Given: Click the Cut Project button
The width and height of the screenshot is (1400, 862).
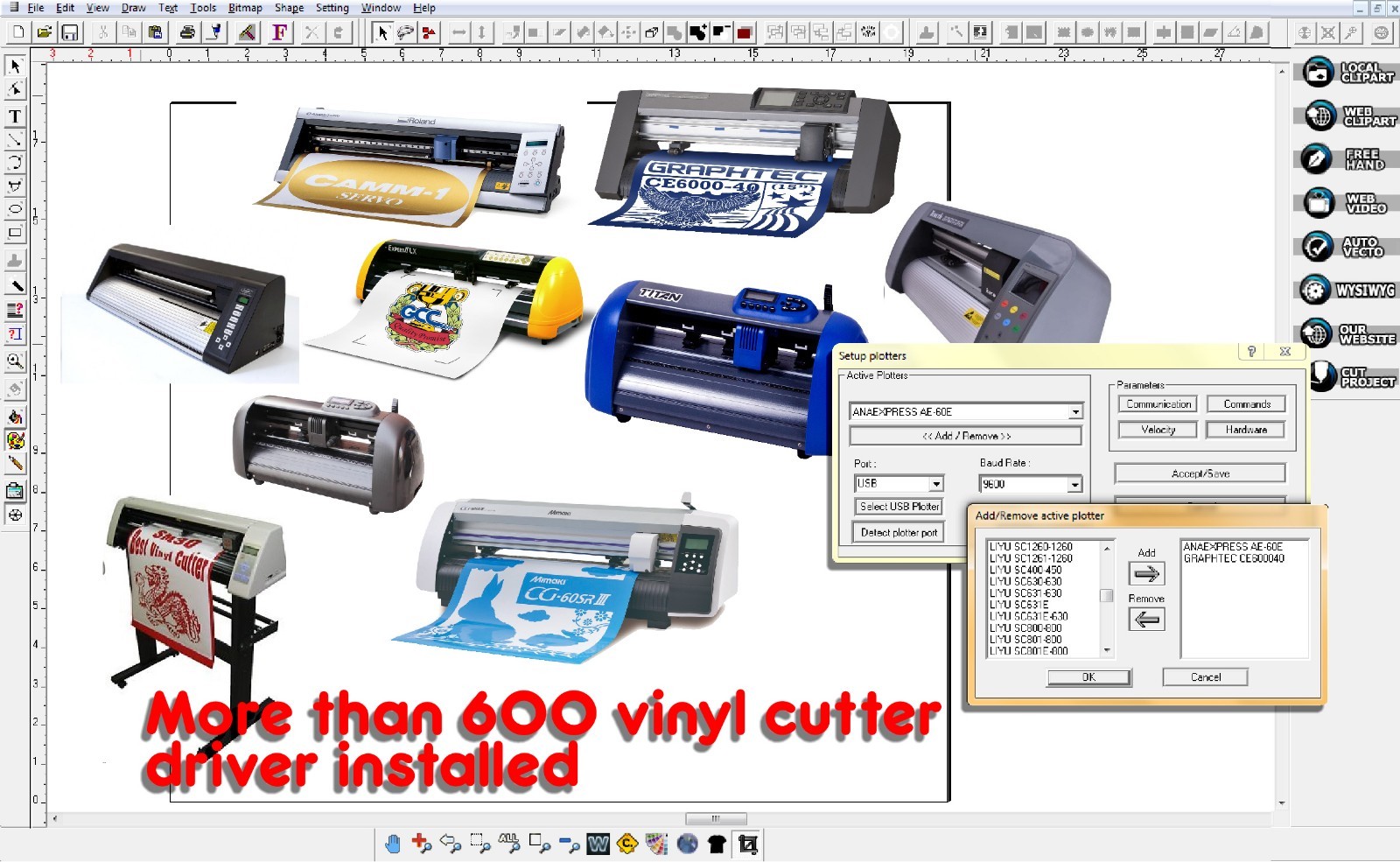Looking at the screenshot, I should [x=1353, y=377].
